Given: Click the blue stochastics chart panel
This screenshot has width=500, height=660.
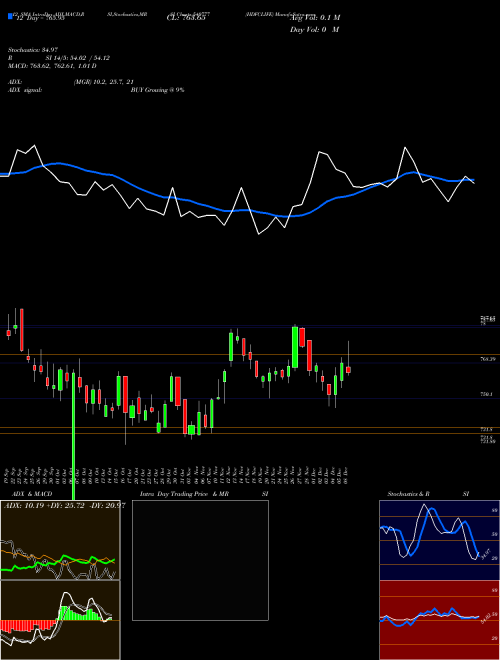Looking at the screenshot, I should pos(439,540).
